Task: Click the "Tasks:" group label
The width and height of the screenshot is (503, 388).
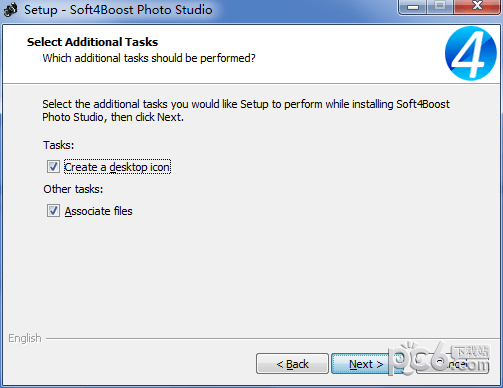Action: pyautogui.click(x=58, y=145)
